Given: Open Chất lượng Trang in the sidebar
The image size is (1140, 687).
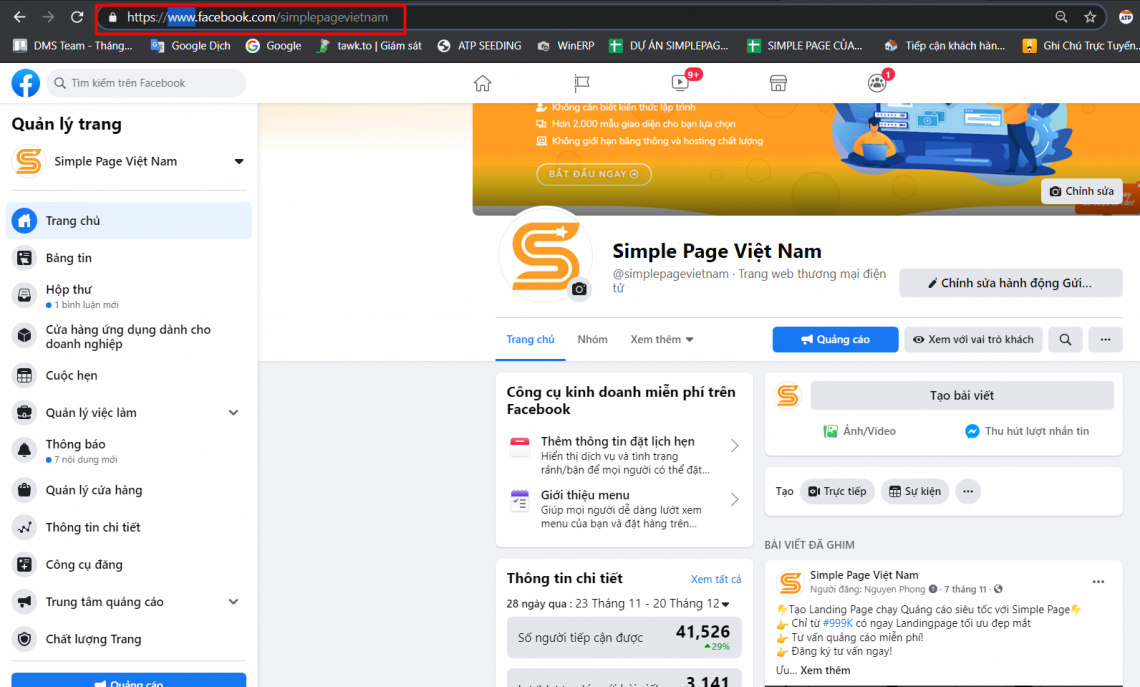Looking at the screenshot, I should tap(129, 639).
